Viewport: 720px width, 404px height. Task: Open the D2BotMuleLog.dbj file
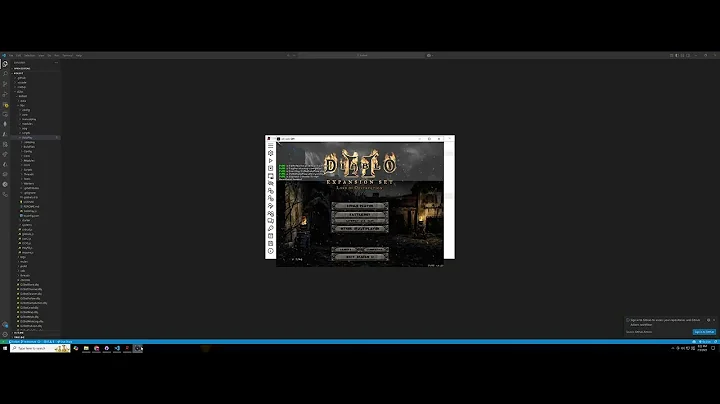pos(31,321)
